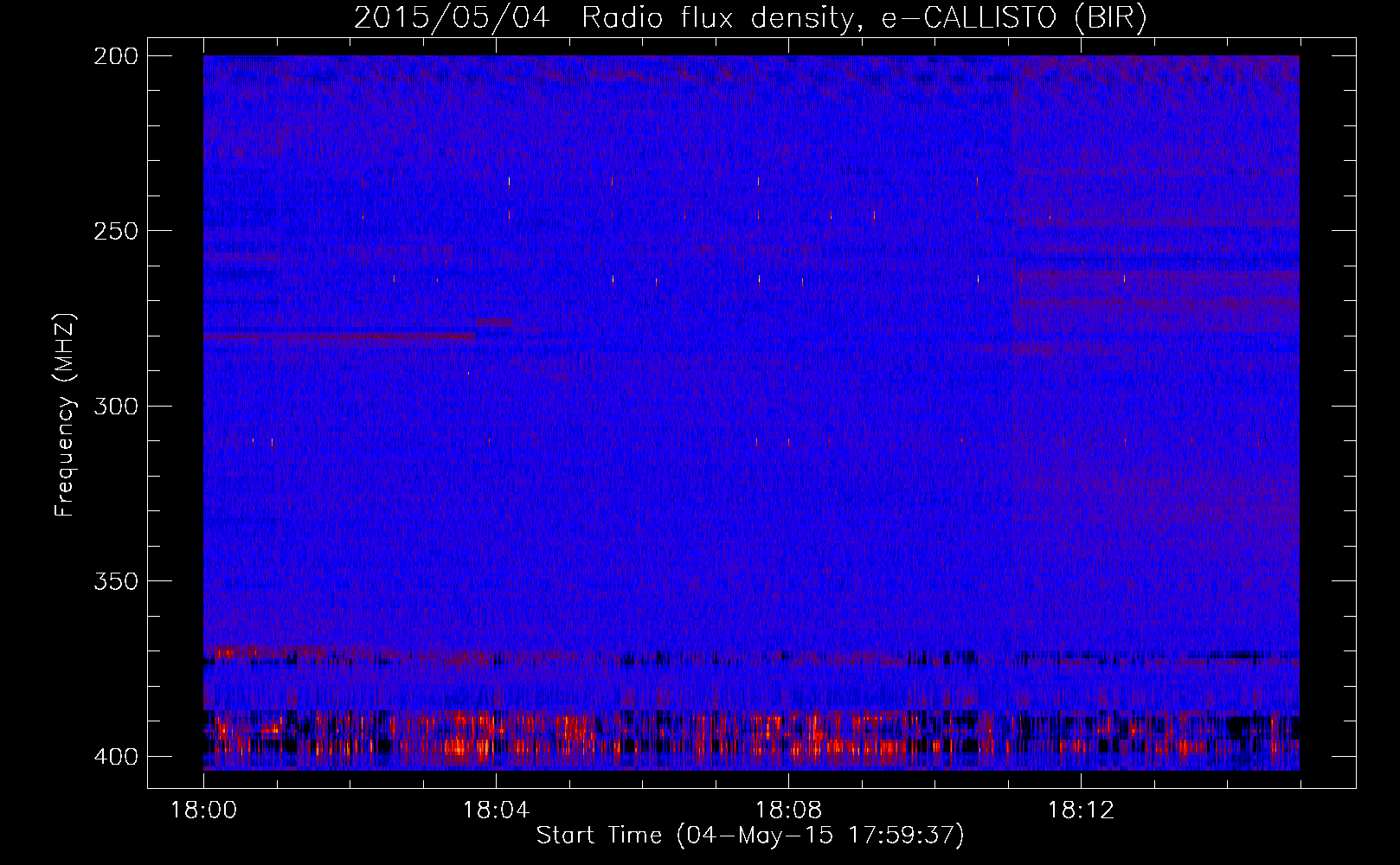Click the 'Start Time (04-May-15 17:59:37)' label
1400x865 pixels.
pos(750,836)
